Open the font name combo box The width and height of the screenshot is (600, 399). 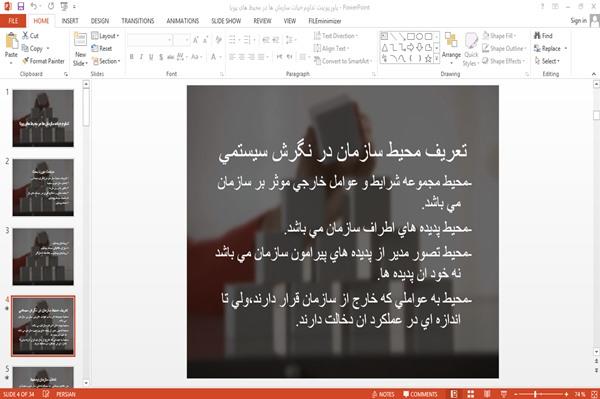tap(150, 40)
